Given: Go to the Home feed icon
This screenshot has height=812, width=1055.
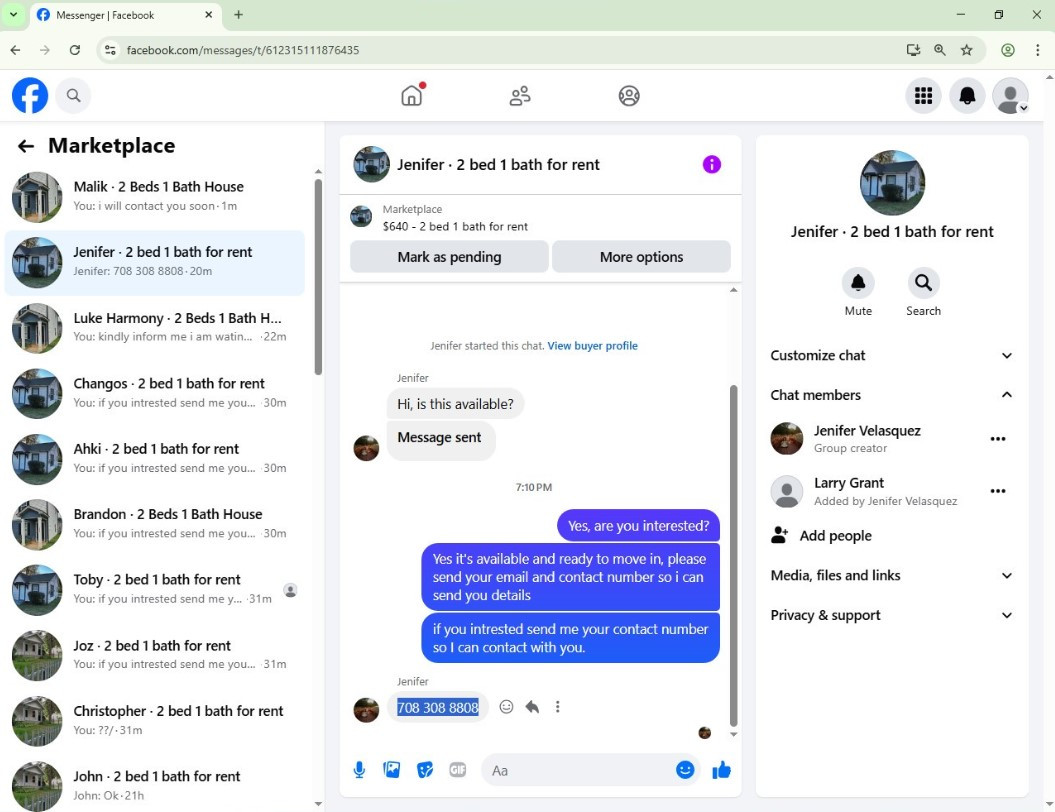Looking at the screenshot, I should click(x=412, y=96).
